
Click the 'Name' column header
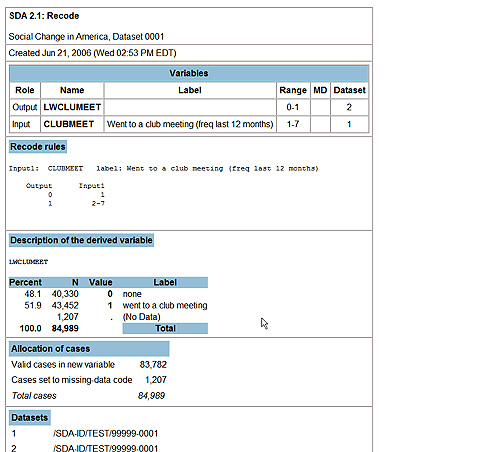72,90
